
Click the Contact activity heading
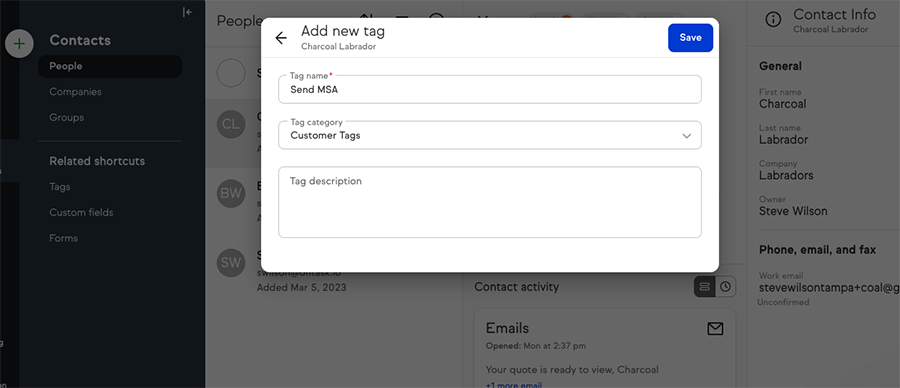click(516, 287)
